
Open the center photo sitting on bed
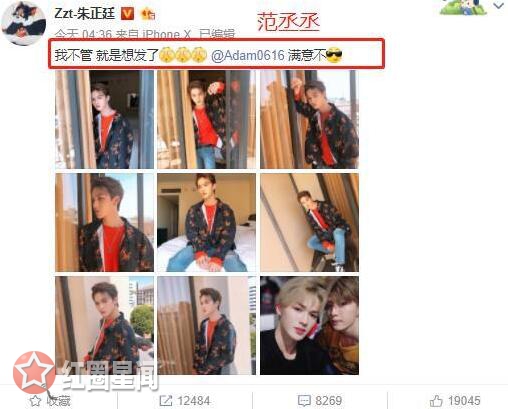tap(207, 222)
